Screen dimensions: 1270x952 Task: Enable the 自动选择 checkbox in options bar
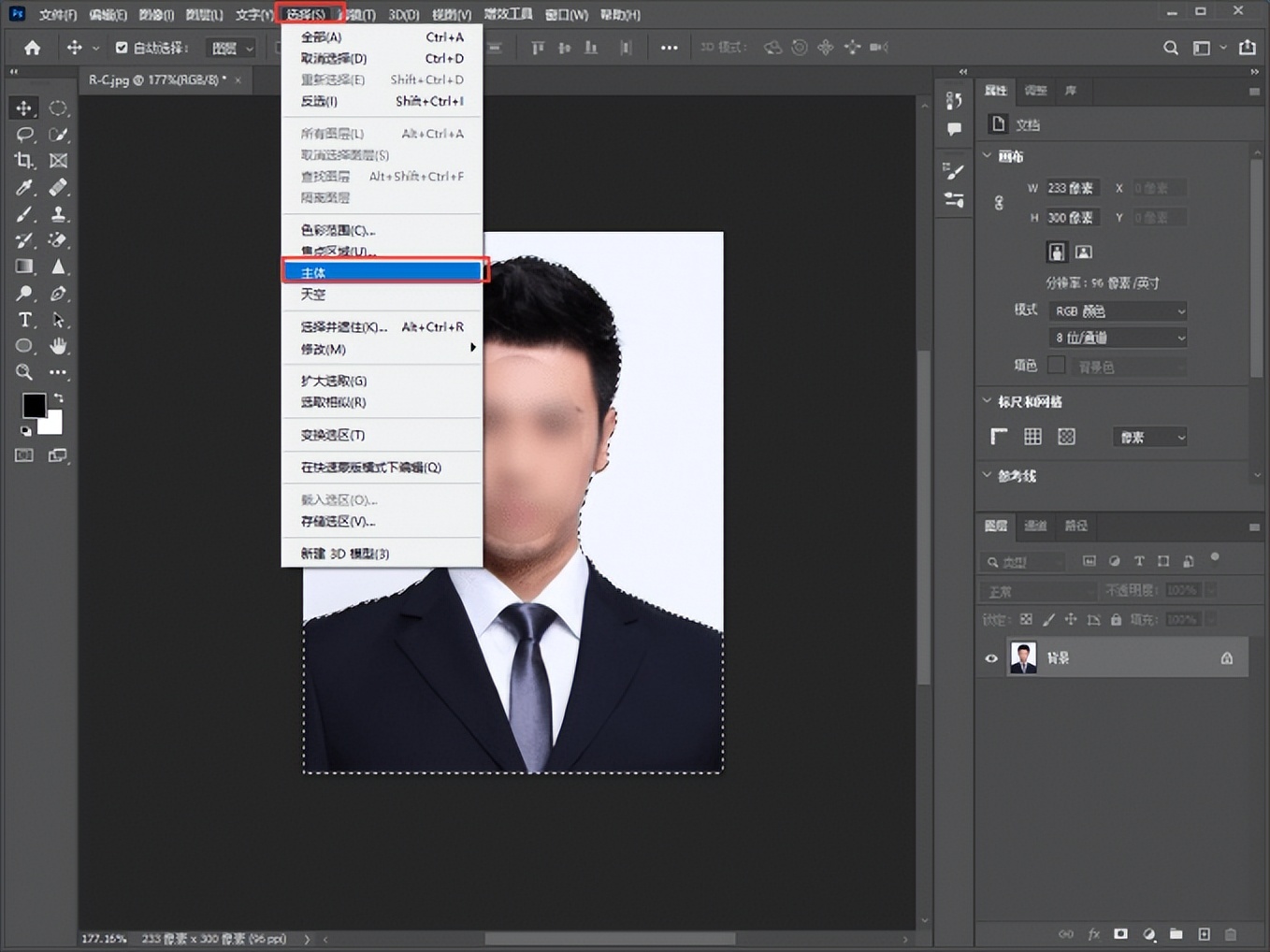123,47
